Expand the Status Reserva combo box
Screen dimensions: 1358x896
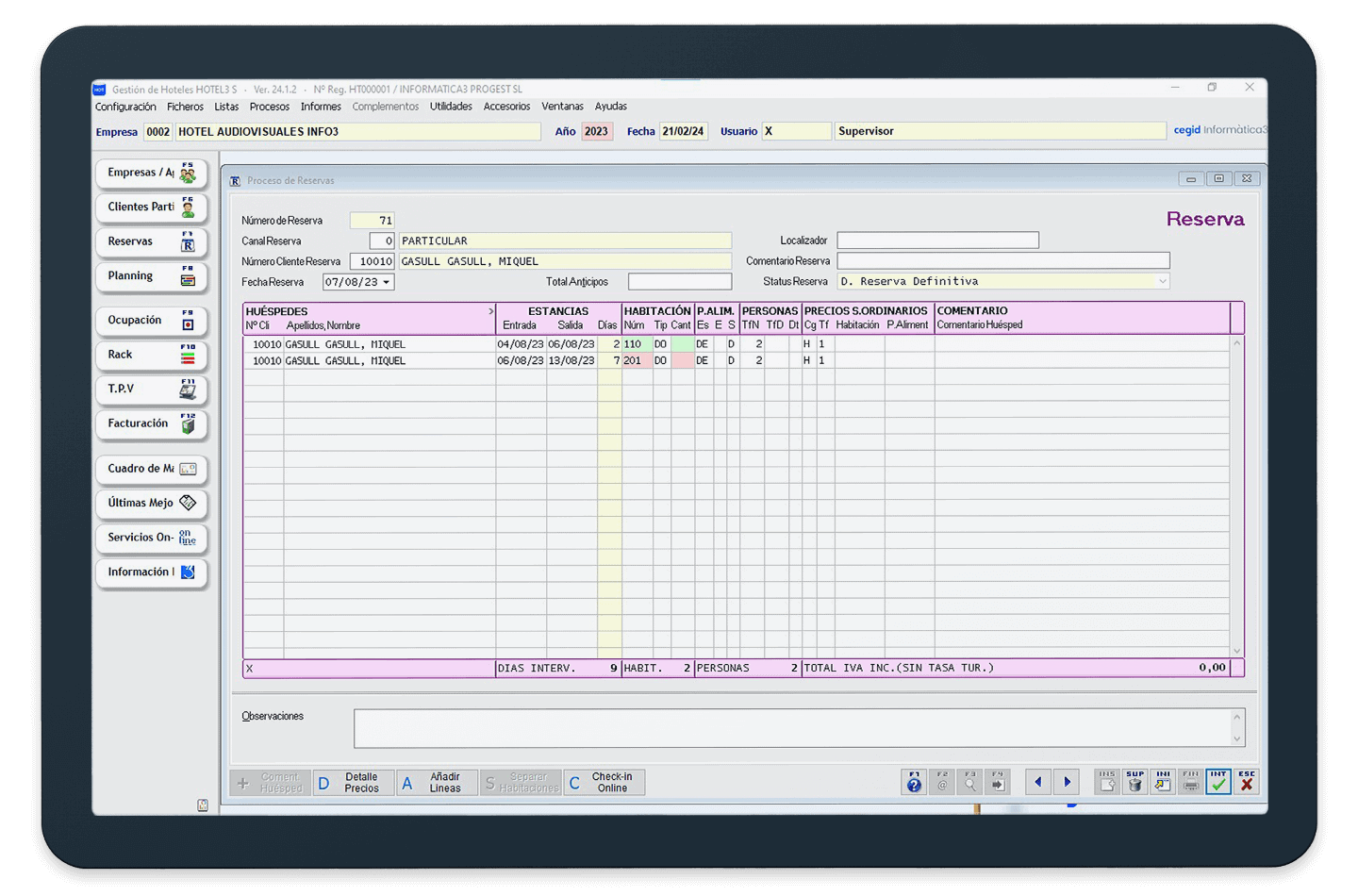click(x=1162, y=281)
